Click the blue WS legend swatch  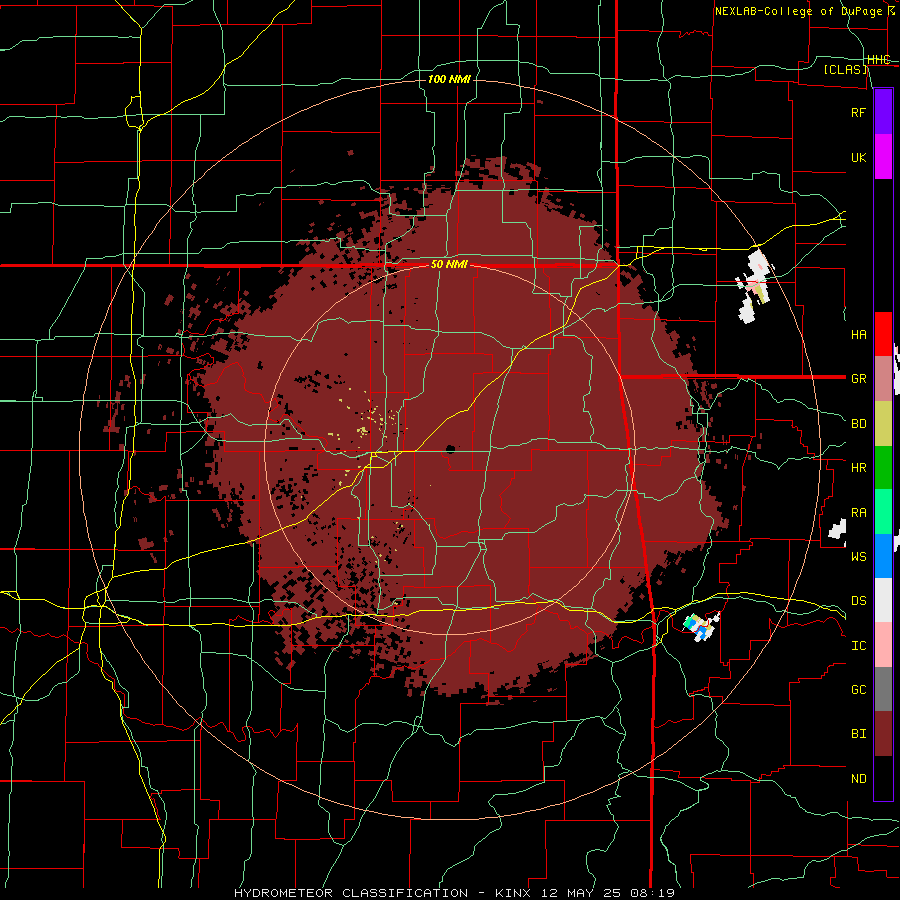[x=883, y=556]
